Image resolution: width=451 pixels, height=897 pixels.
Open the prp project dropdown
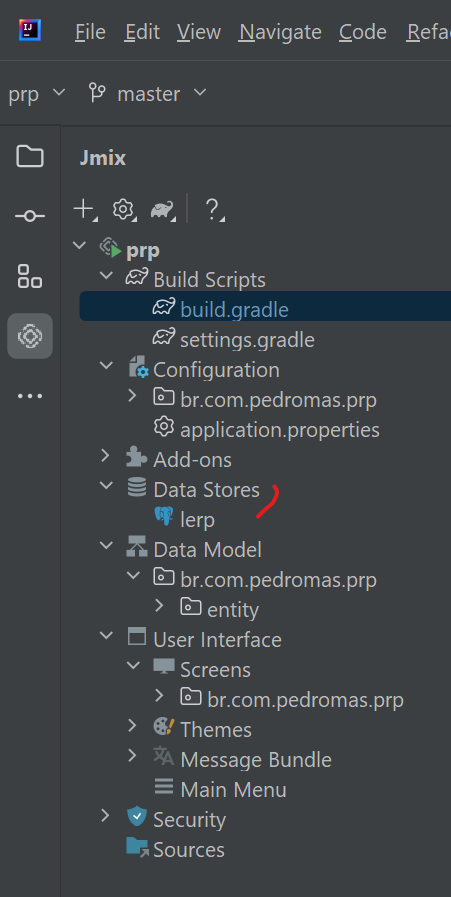tap(37, 93)
